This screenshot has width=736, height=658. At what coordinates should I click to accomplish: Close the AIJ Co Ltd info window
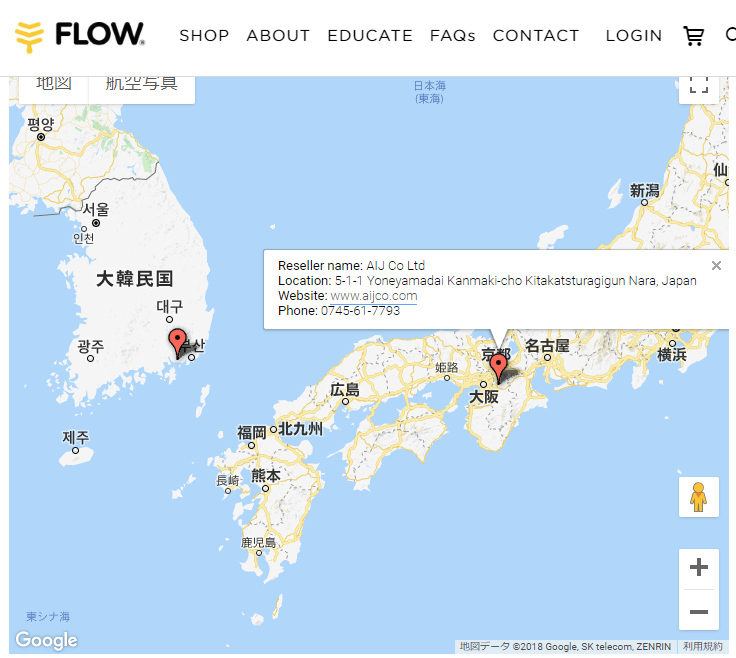716,266
